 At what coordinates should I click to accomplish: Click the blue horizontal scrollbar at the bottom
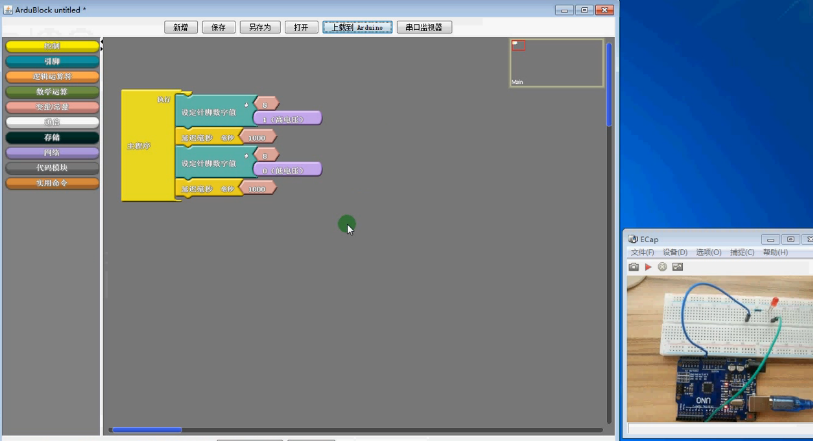[146, 430]
